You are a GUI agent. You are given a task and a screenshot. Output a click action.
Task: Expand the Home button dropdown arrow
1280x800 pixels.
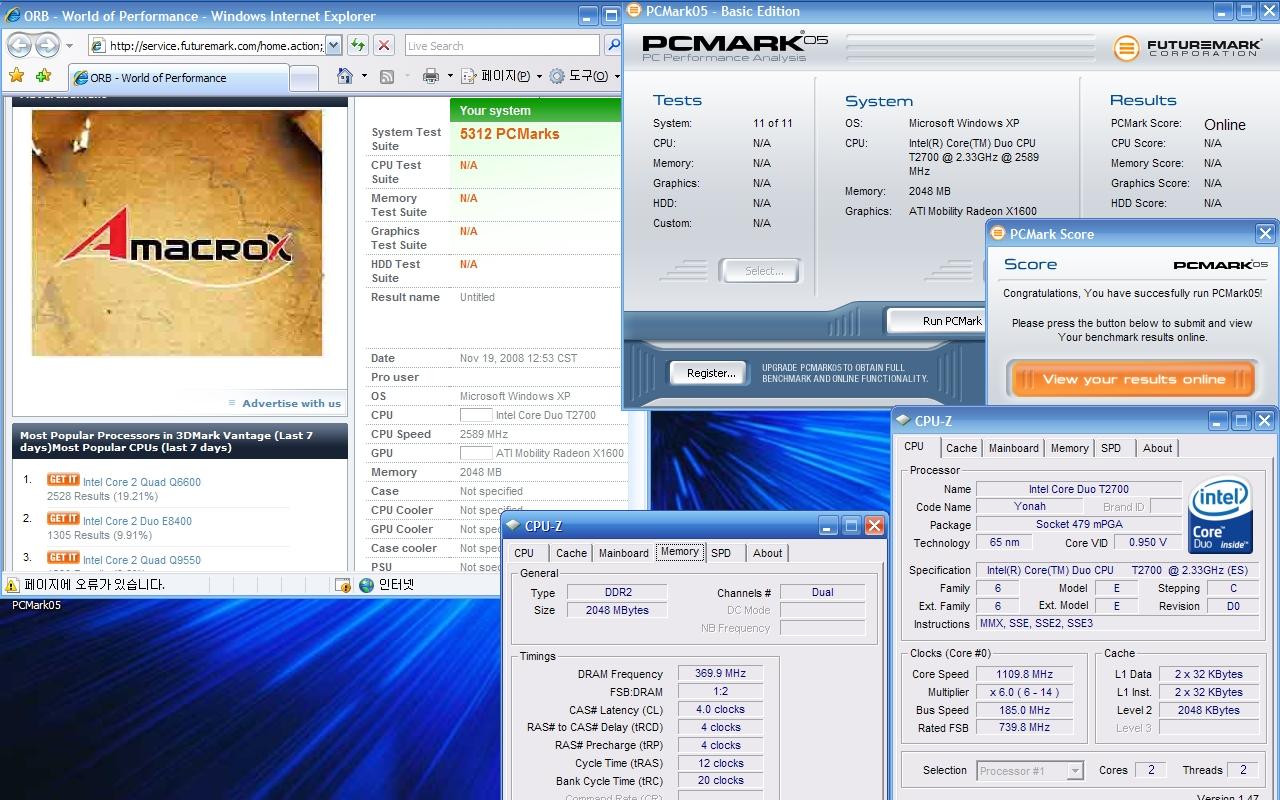pos(364,76)
